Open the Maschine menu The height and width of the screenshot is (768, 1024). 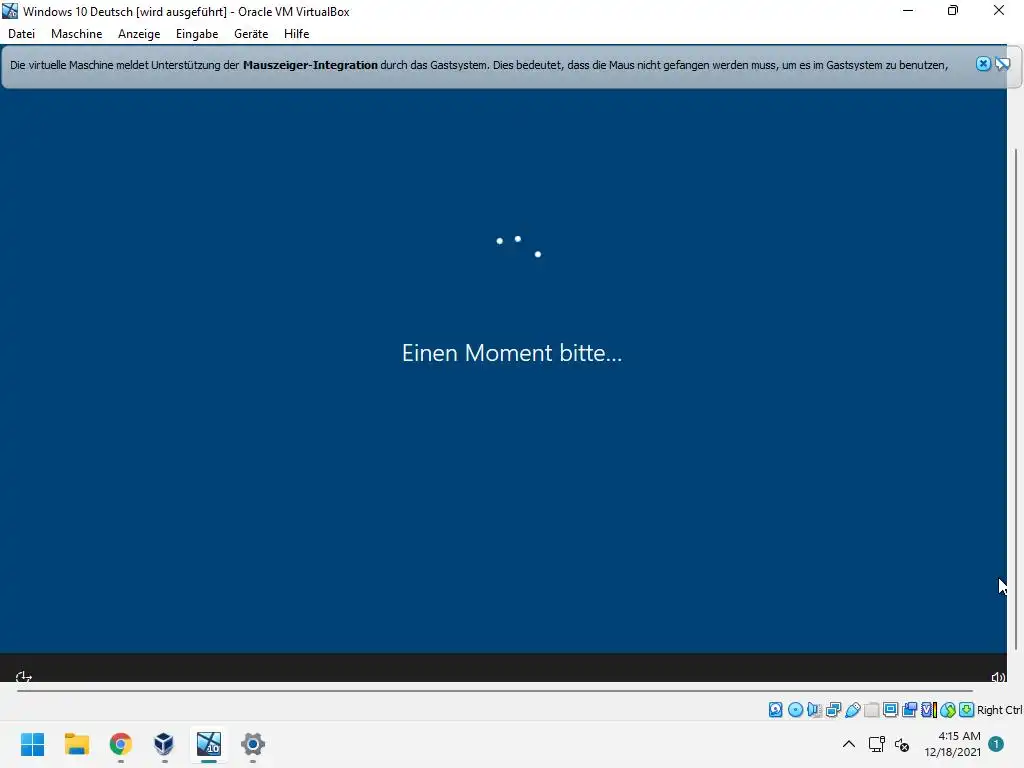point(76,34)
